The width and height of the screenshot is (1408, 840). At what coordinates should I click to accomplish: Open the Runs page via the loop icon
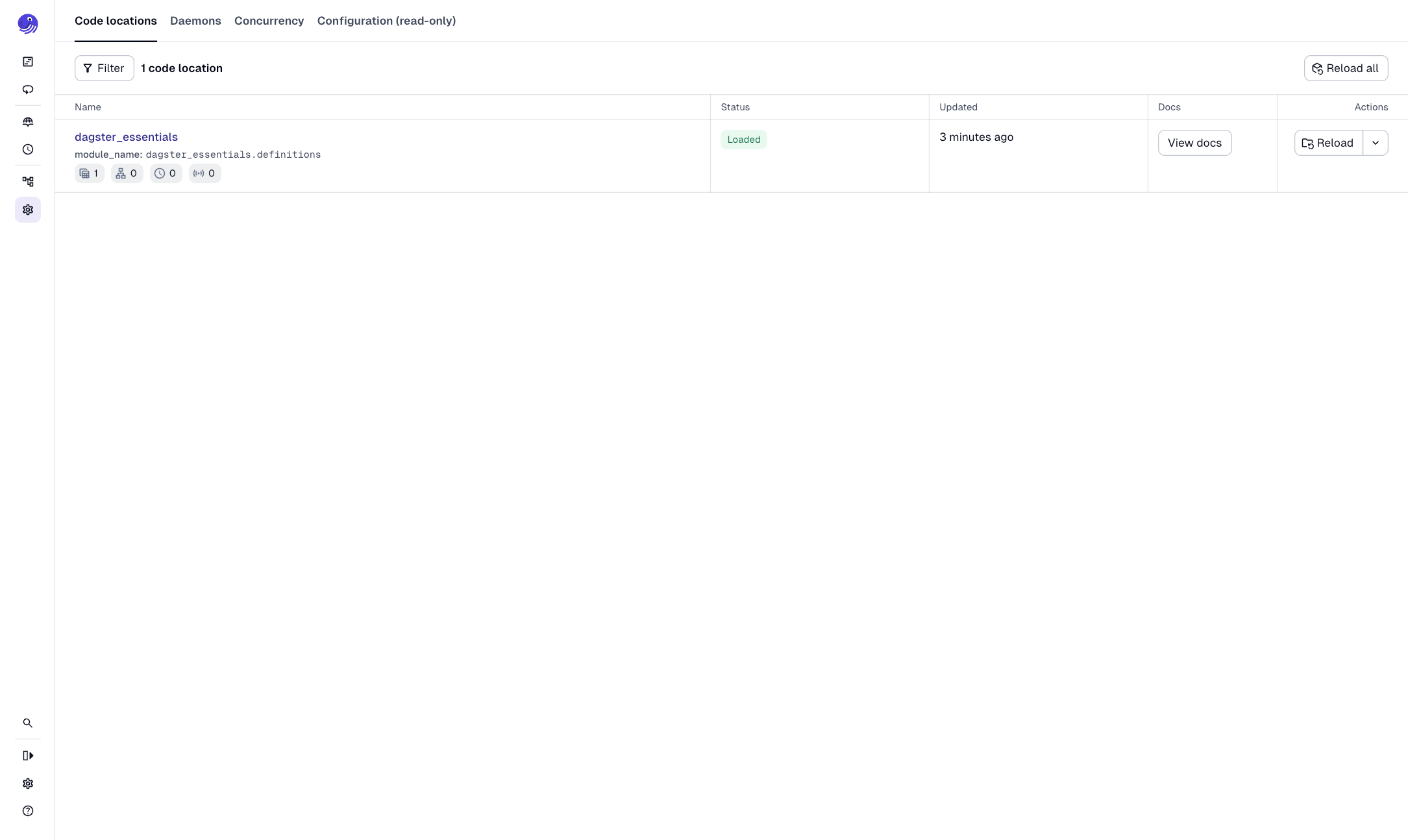coord(28,89)
